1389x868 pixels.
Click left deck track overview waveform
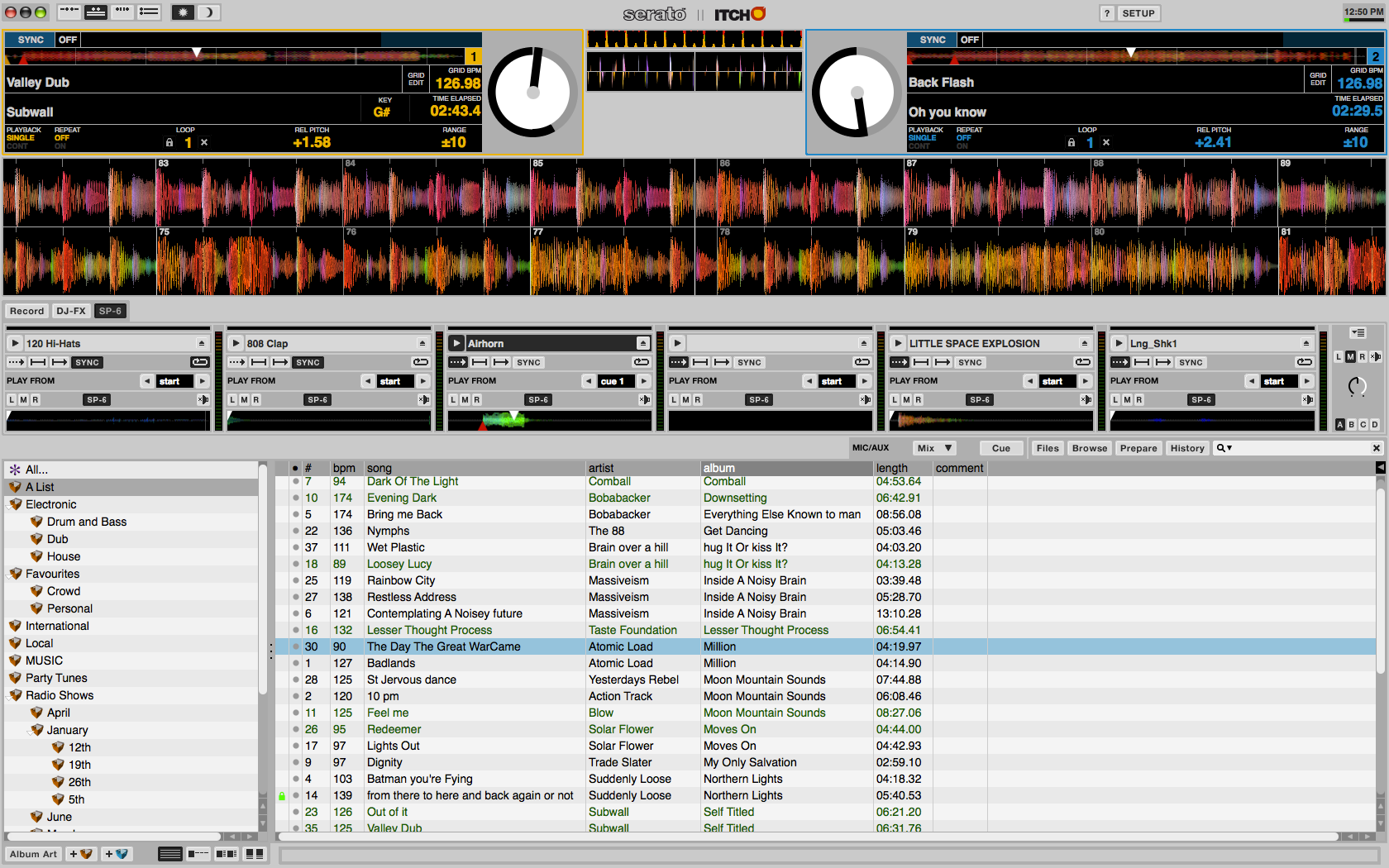[236, 55]
